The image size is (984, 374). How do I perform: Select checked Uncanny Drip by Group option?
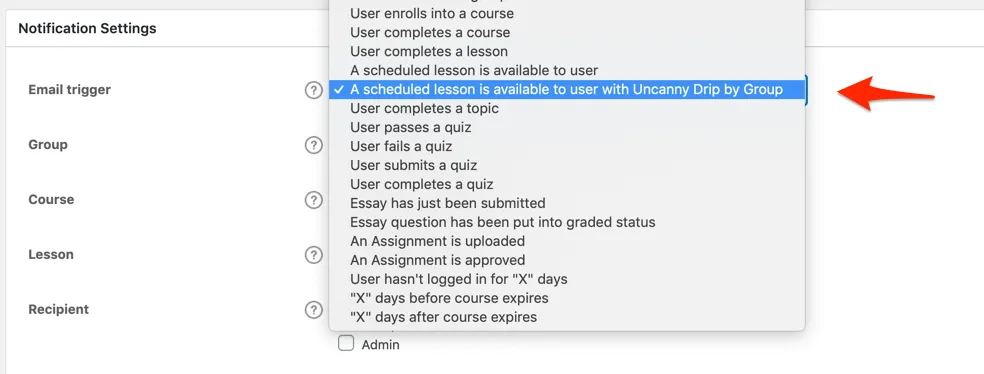click(x=567, y=89)
